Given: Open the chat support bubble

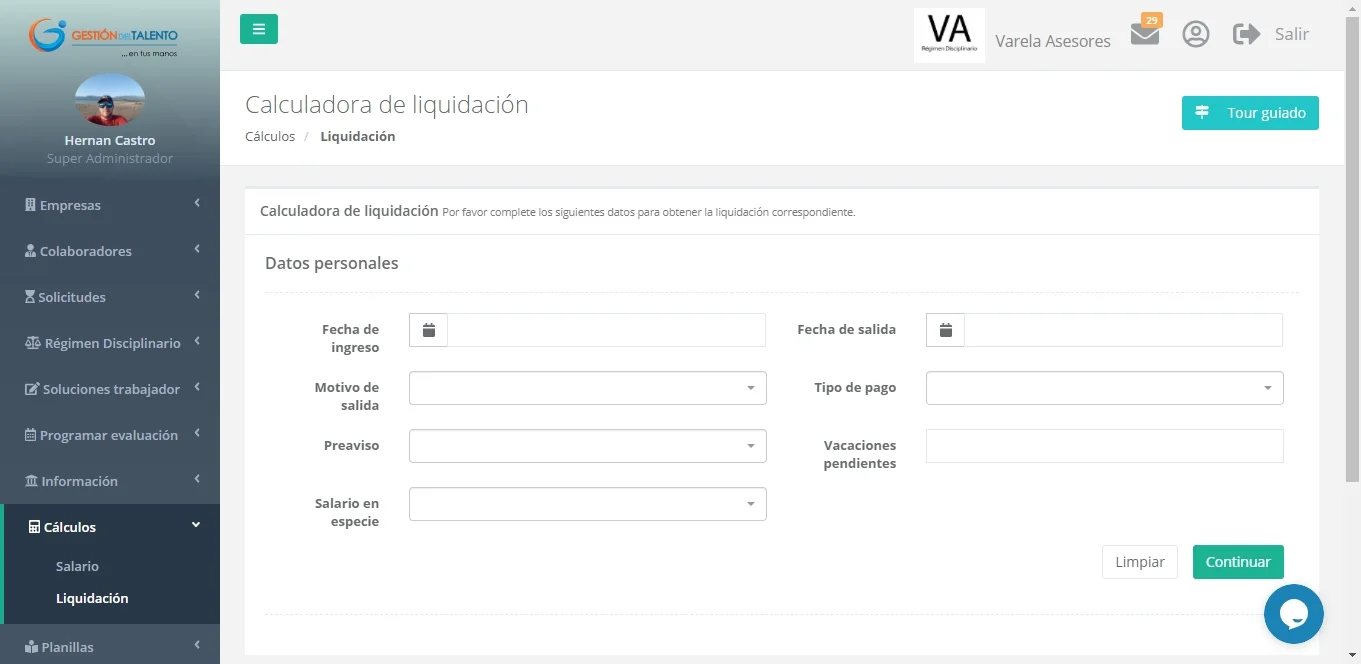Looking at the screenshot, I should 1293,614.
